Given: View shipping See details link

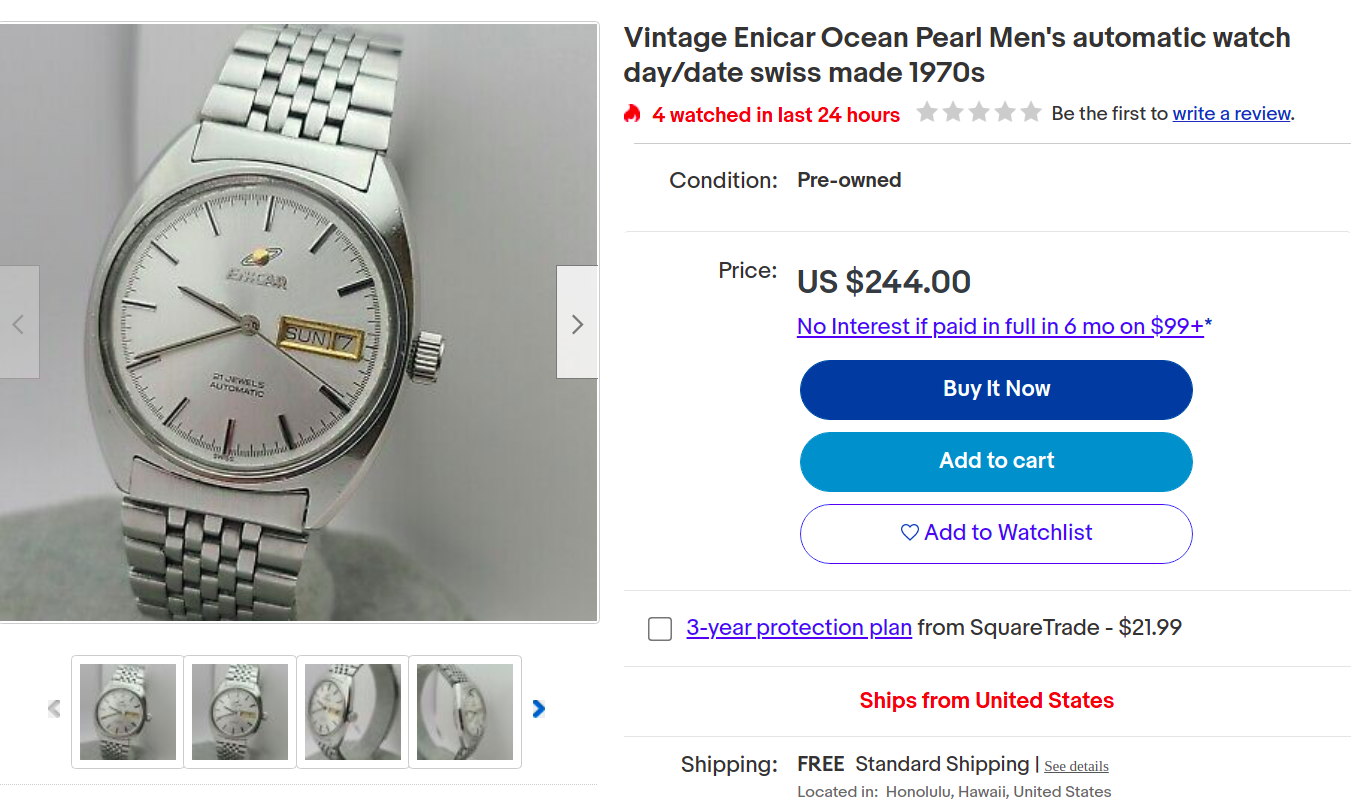Looking at the screenshot, I should coord(1076,766).
